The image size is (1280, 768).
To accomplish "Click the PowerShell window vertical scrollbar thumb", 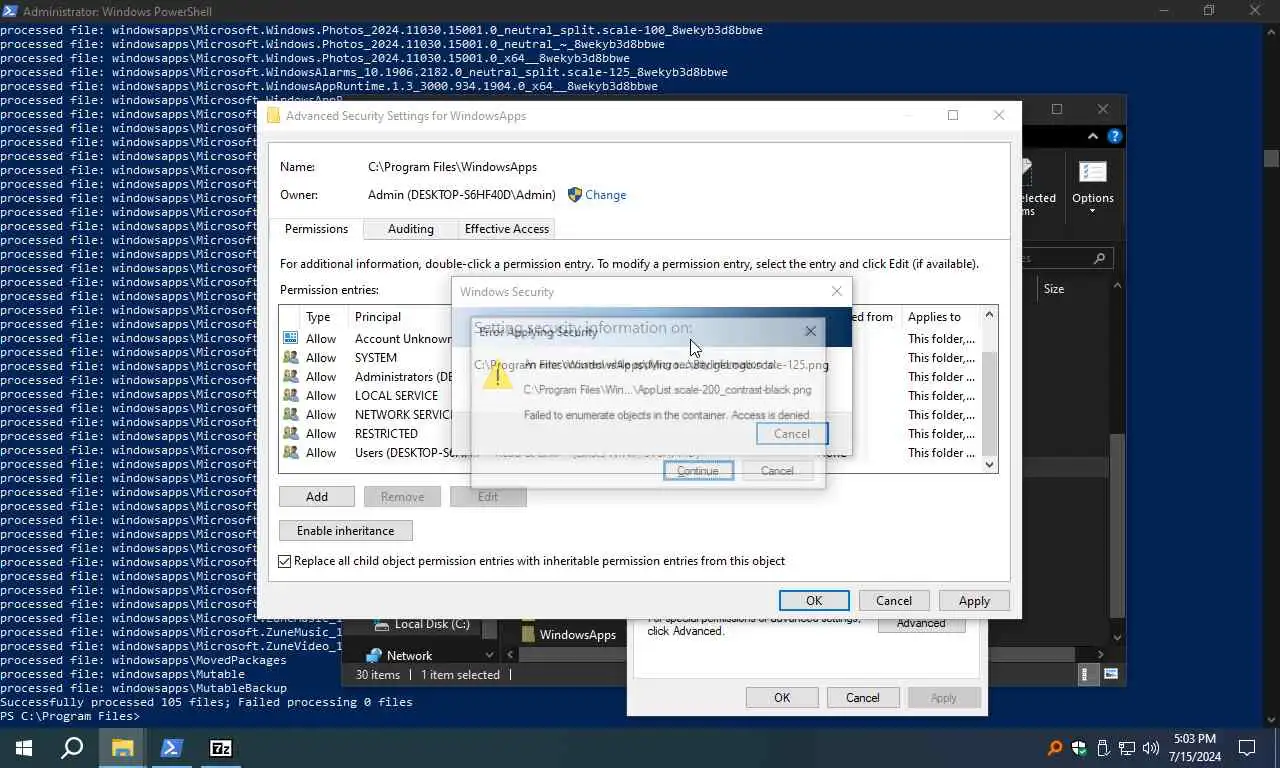I will tap(1271, 158).
